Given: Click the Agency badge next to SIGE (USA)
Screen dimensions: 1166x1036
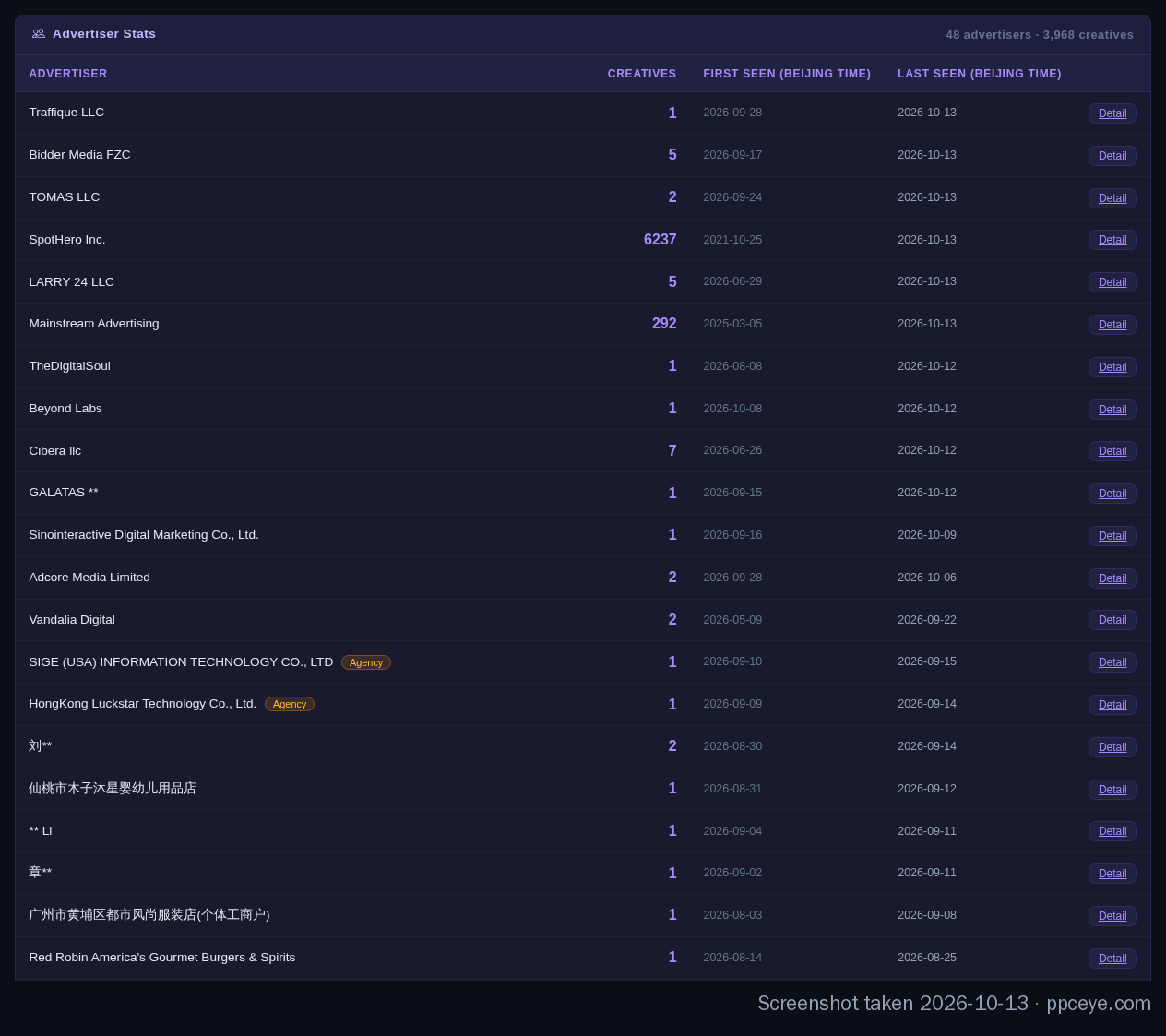Looking at the screenshot, I should coord(366,662).
